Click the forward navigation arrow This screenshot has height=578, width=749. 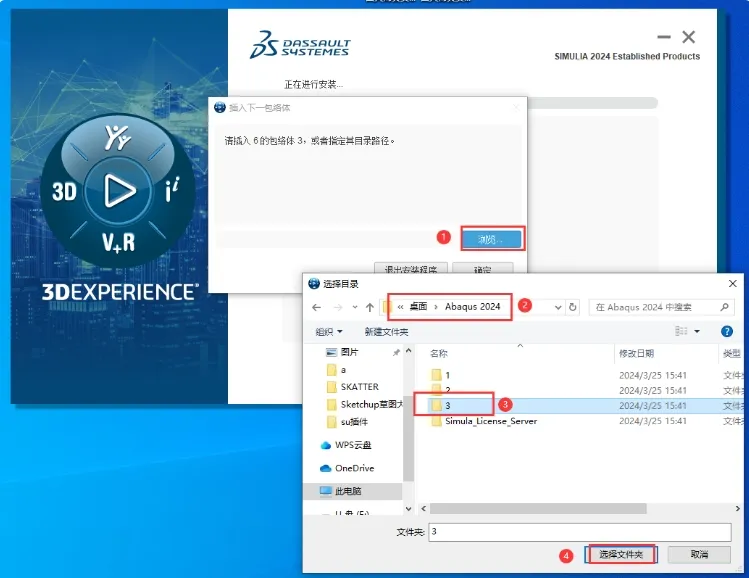338,307
